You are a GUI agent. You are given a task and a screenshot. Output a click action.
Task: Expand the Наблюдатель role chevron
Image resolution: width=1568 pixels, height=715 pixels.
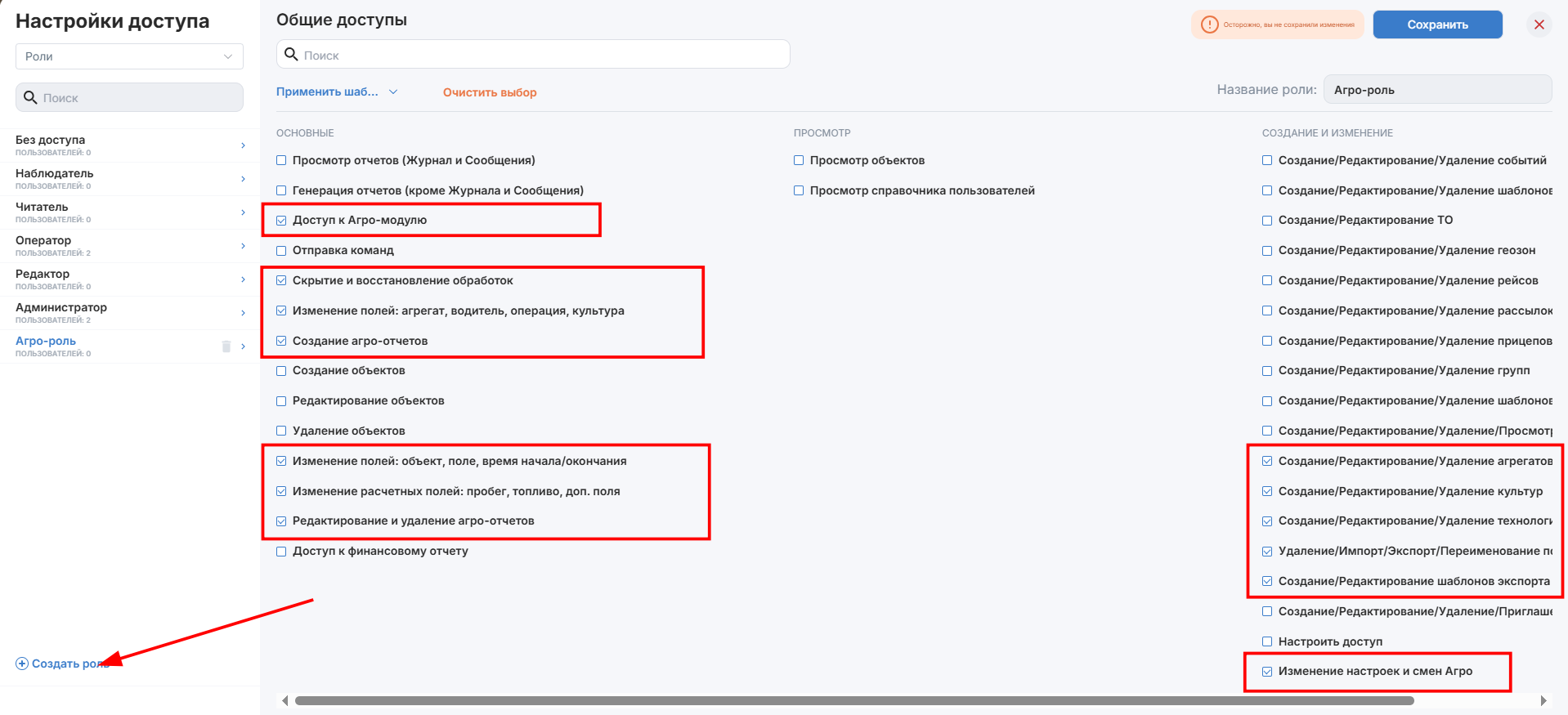click(x=243, y=179)
